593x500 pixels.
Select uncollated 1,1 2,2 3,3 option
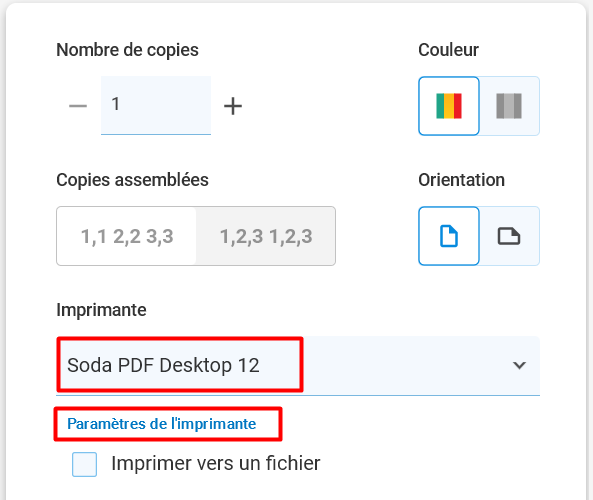pyautogui.click(x=127, y=236)
